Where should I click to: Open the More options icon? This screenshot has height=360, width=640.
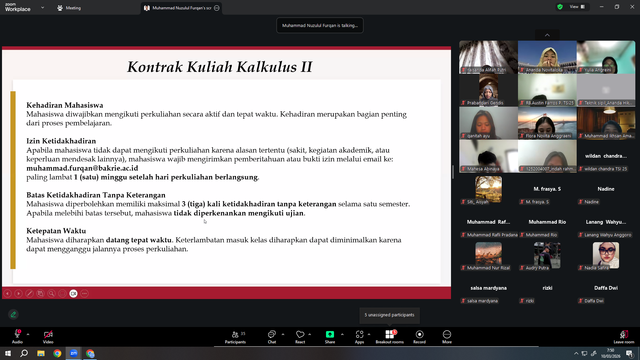[447, 334]
